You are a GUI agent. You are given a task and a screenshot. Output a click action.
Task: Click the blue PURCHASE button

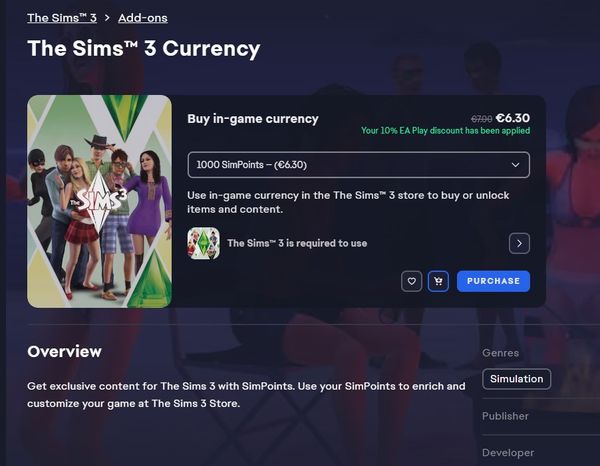click(493, 281)
